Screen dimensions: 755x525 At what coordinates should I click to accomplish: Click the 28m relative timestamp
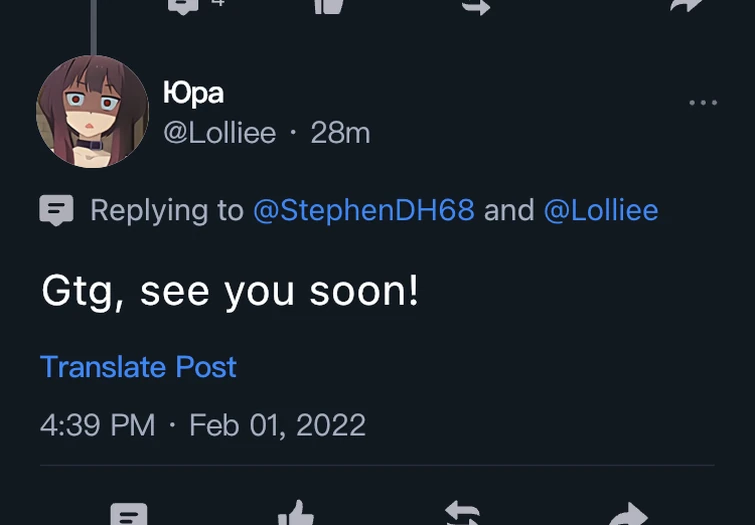(340, 132)
